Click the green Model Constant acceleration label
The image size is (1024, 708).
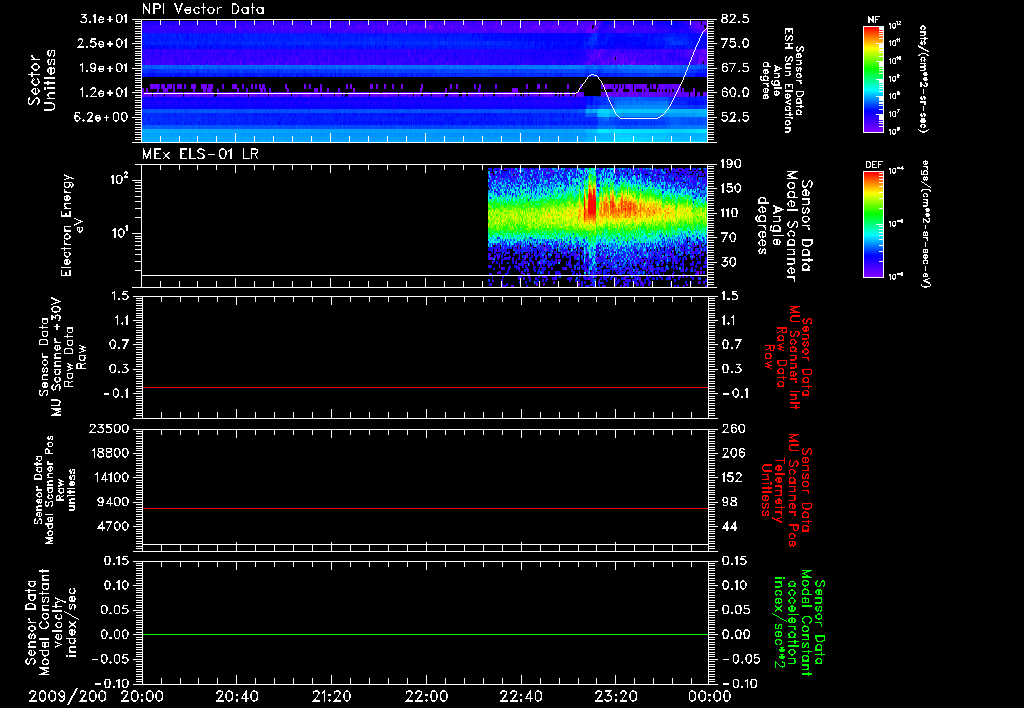pyautogui.click(x=800, y=624)
